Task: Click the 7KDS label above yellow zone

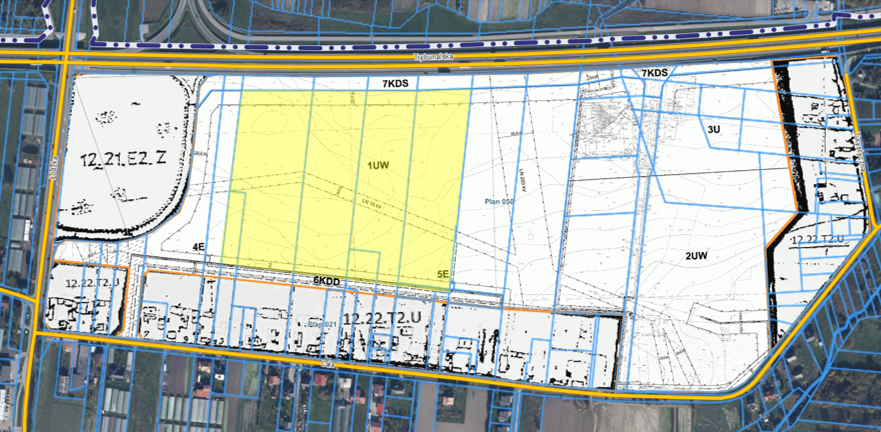Action: 397,84
